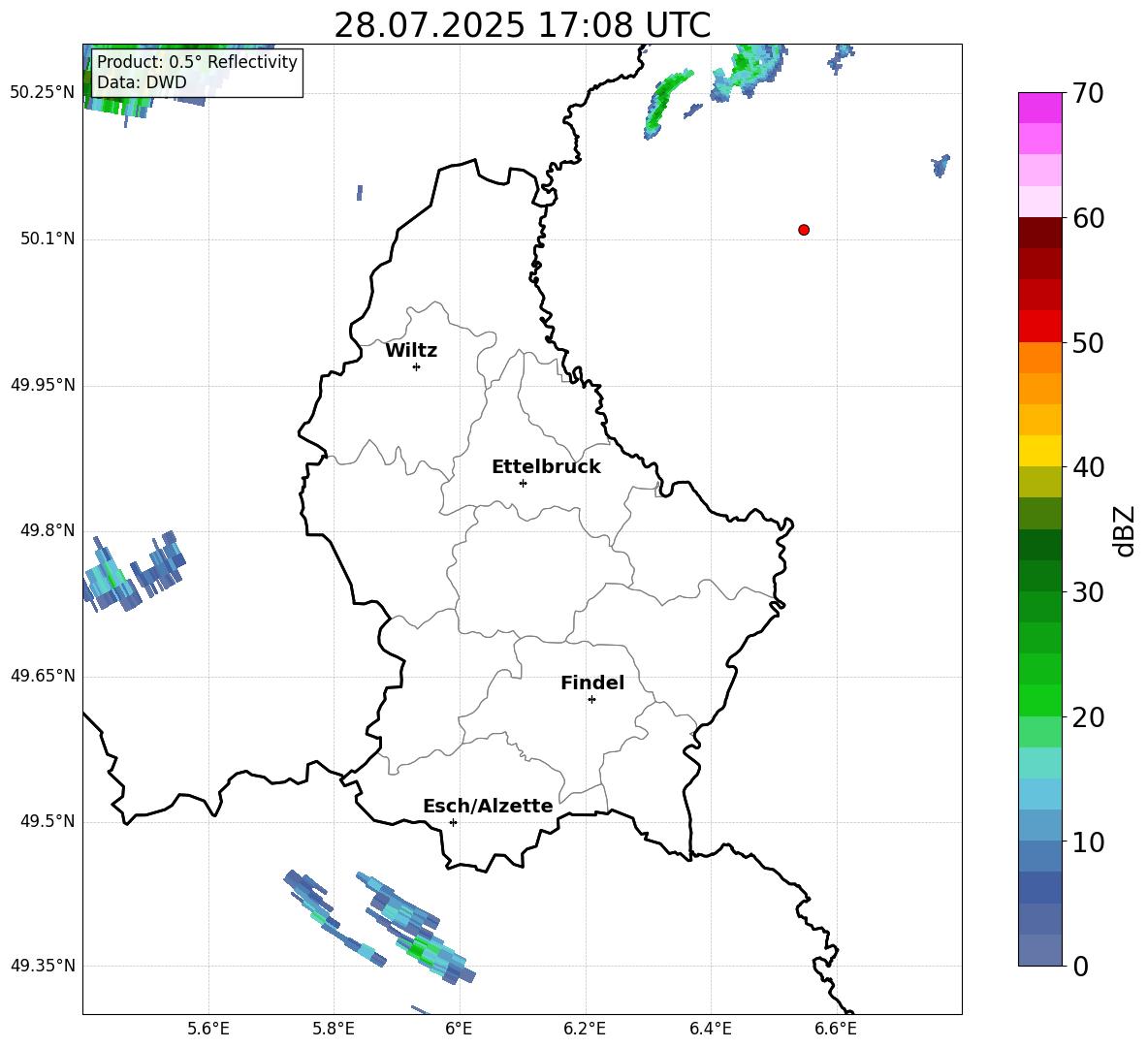
Task: Click longitude label 6°E
Action: tap(459, 1029)
